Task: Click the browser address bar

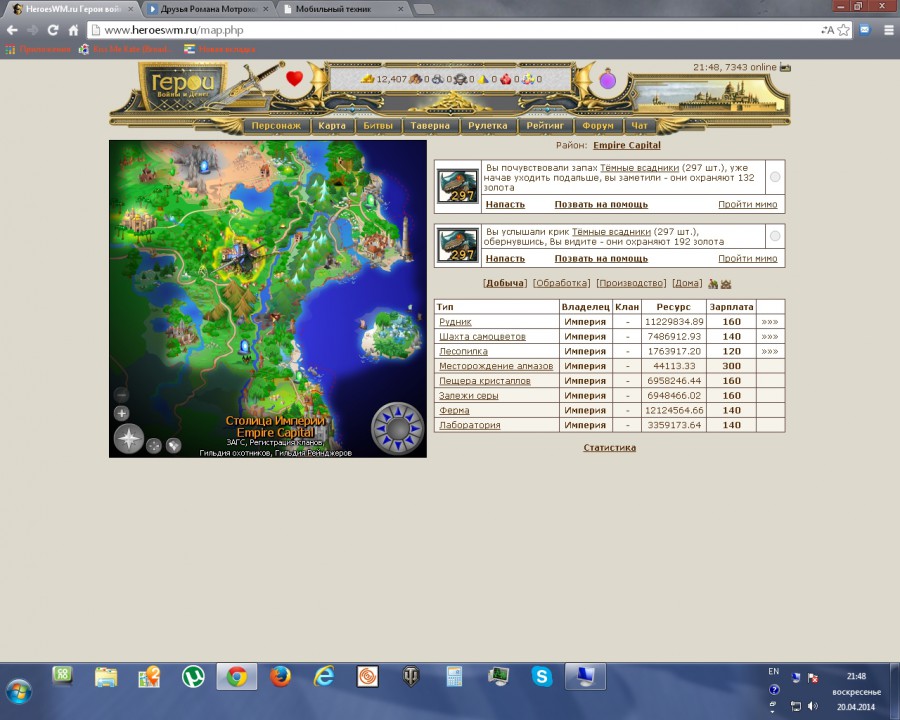Action: click(450, 30)
